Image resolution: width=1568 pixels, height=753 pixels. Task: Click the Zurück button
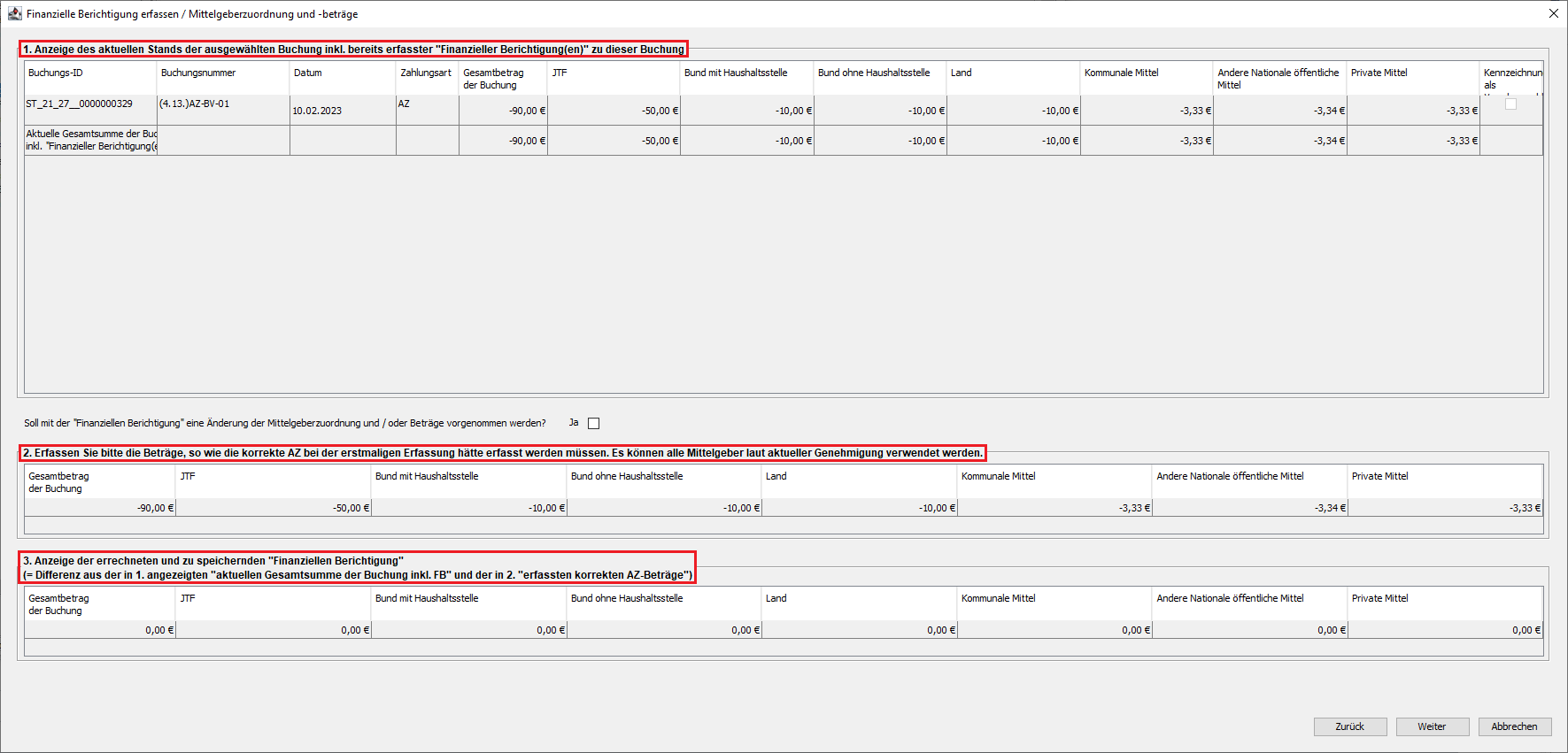click(1350, 726)
